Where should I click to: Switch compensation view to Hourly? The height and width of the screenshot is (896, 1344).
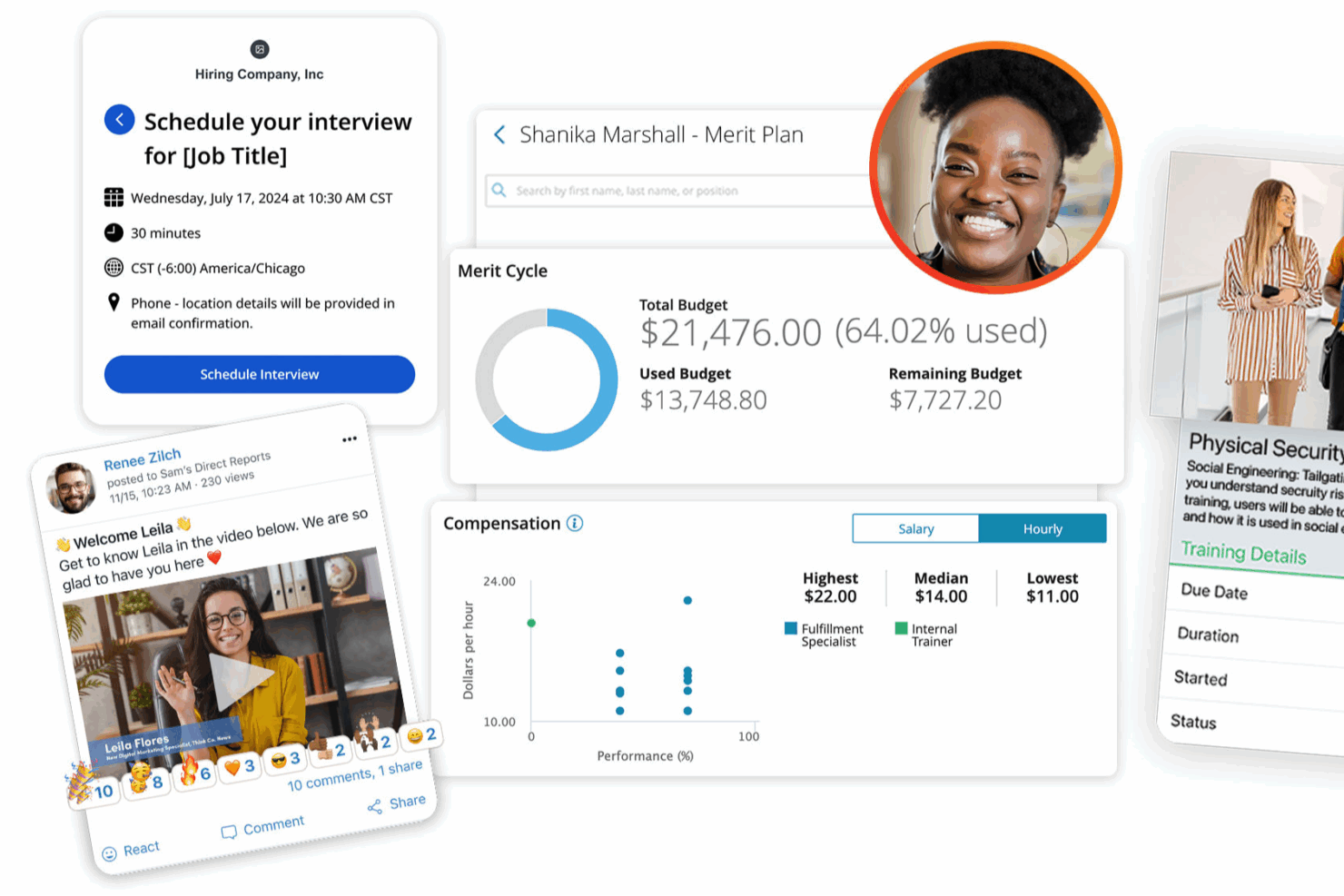[x=1042, y=529]
